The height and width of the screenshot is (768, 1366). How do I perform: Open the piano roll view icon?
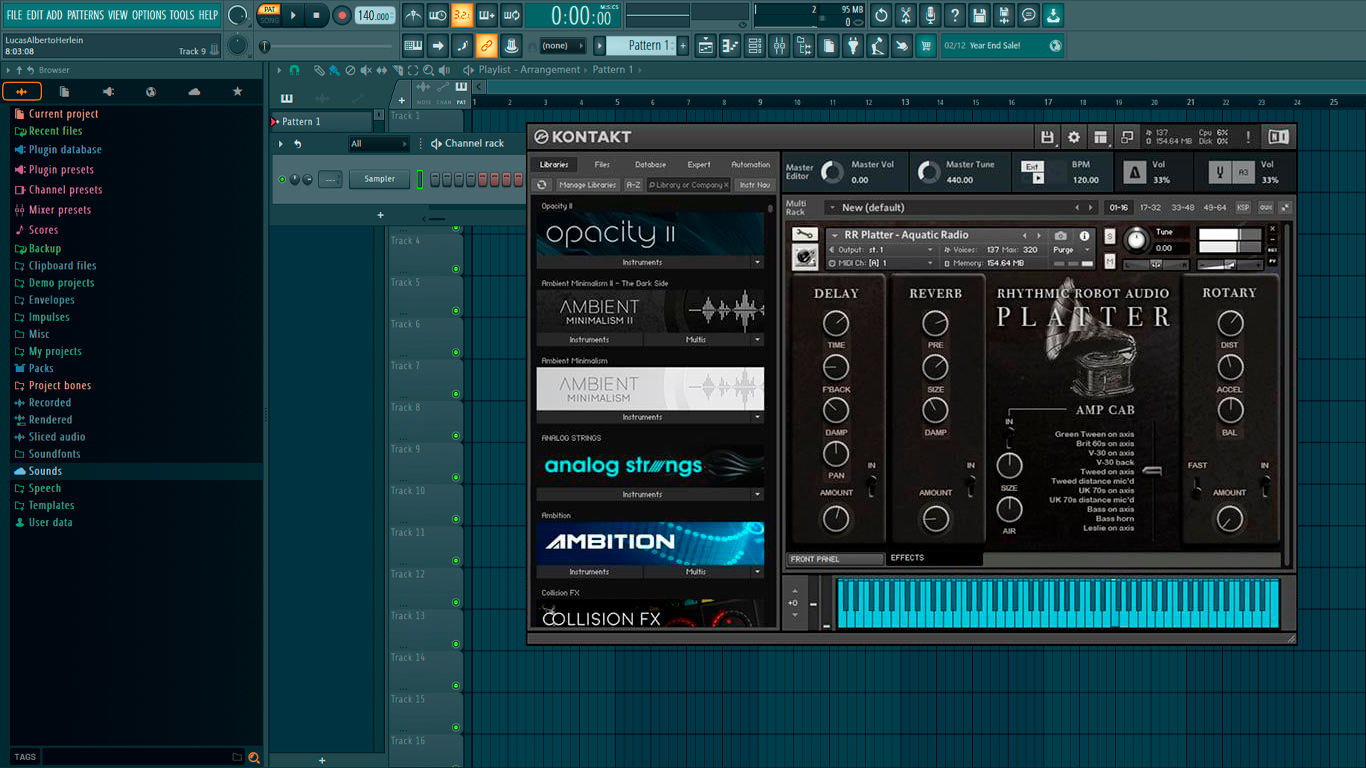(x=730, y=45)
